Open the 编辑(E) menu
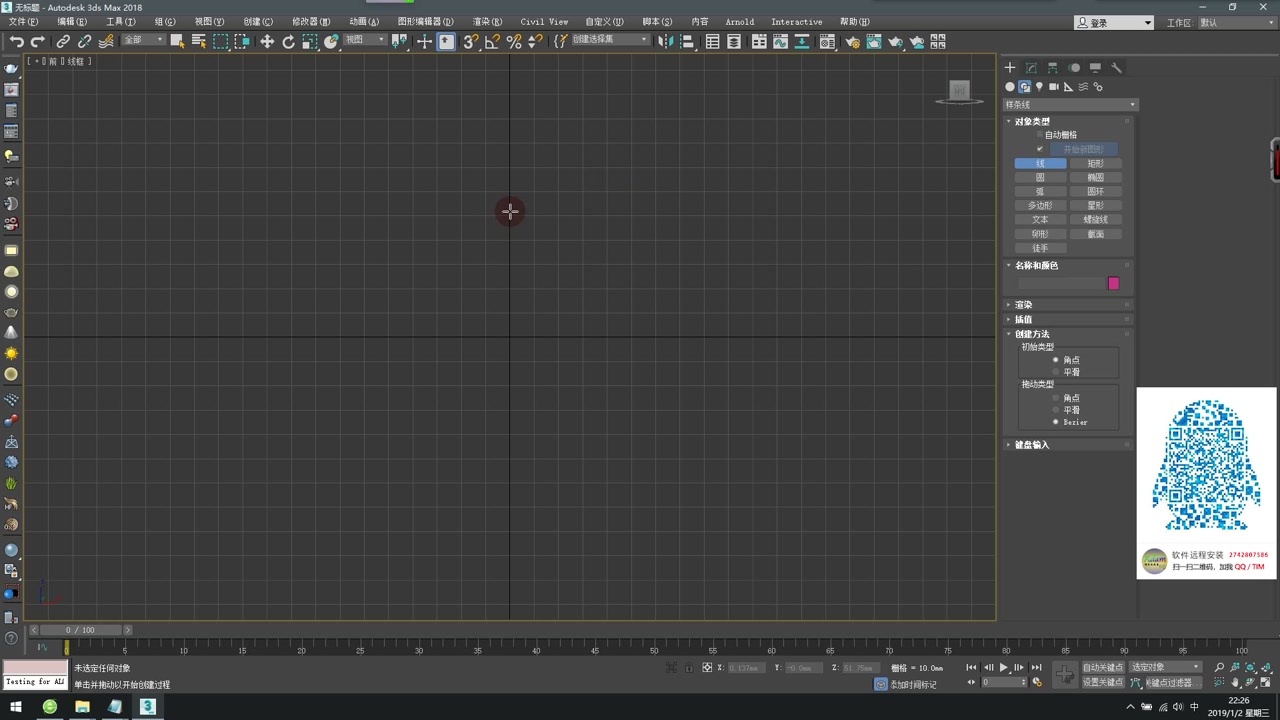 [x=72, y=22]
